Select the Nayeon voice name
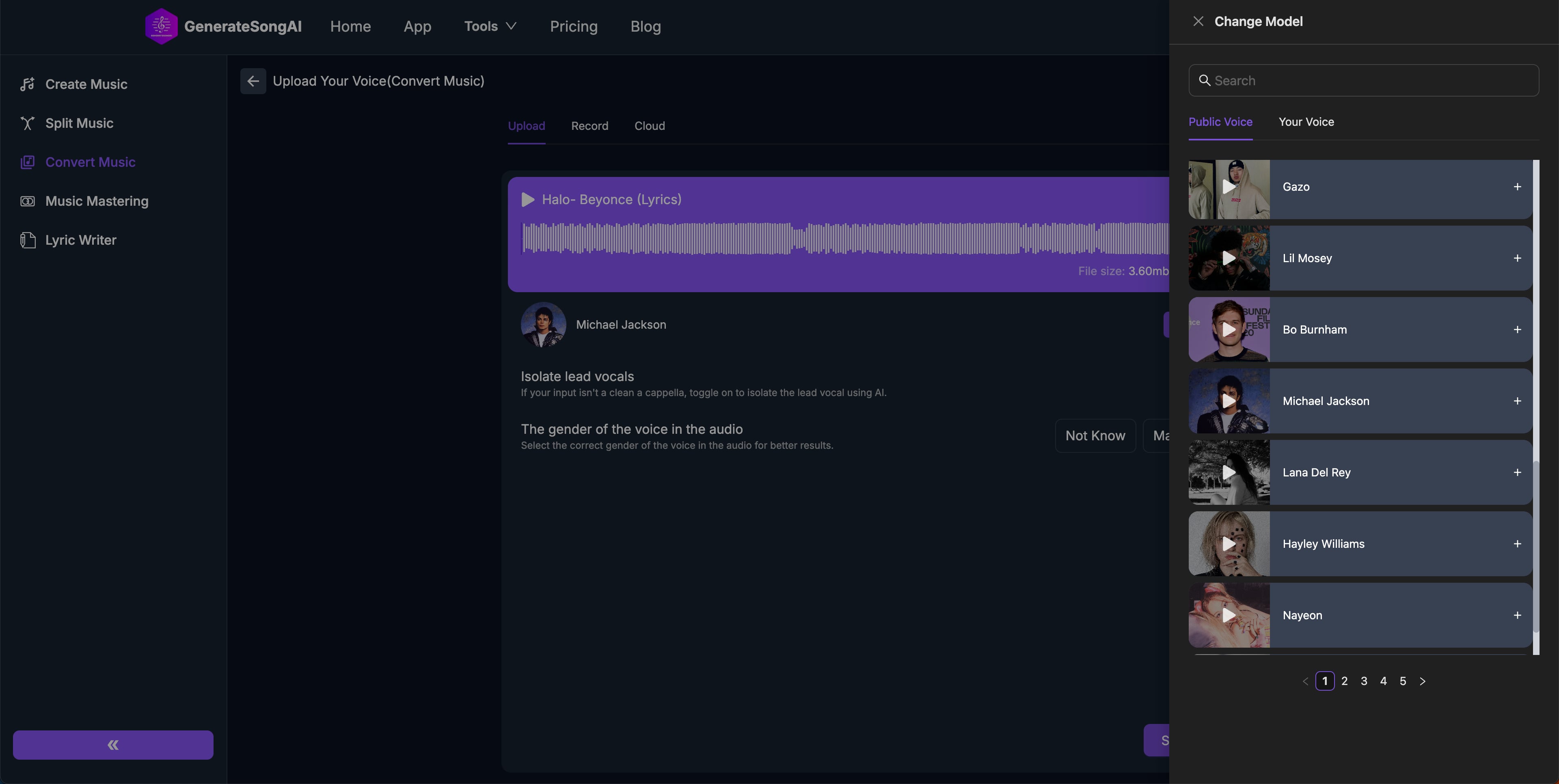 (1302, 615)
